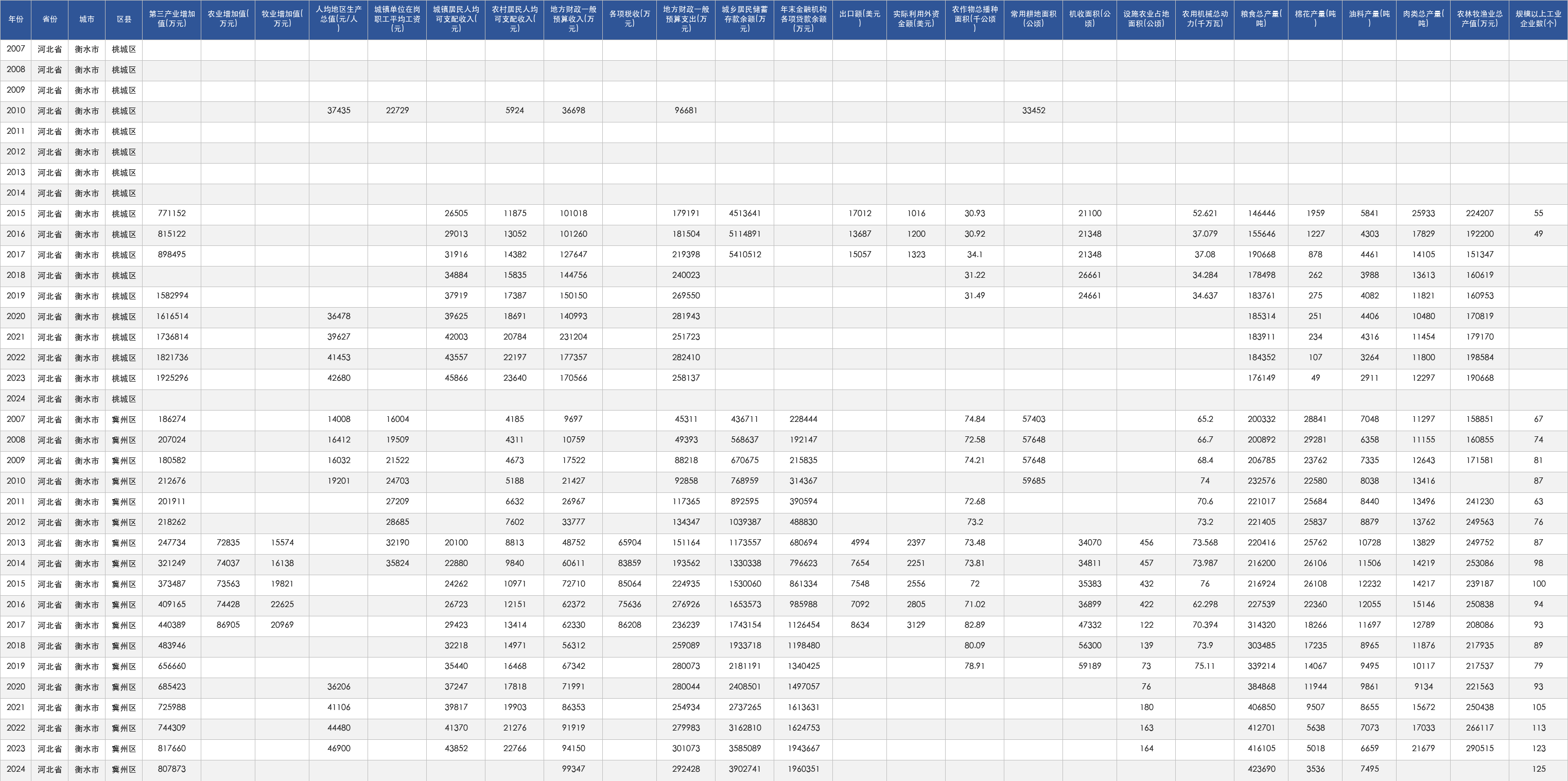Click cell 65904 under 各项税收

[630, 543]
